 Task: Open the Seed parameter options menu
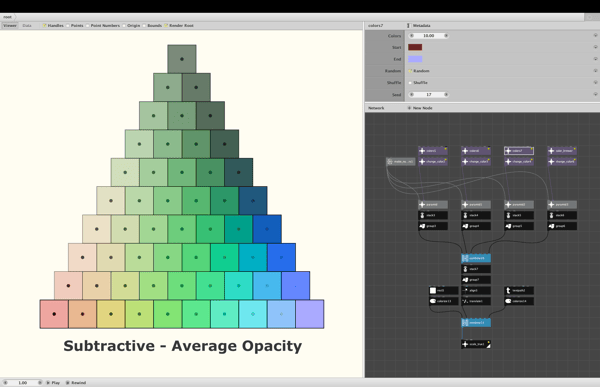coord(595,95)
